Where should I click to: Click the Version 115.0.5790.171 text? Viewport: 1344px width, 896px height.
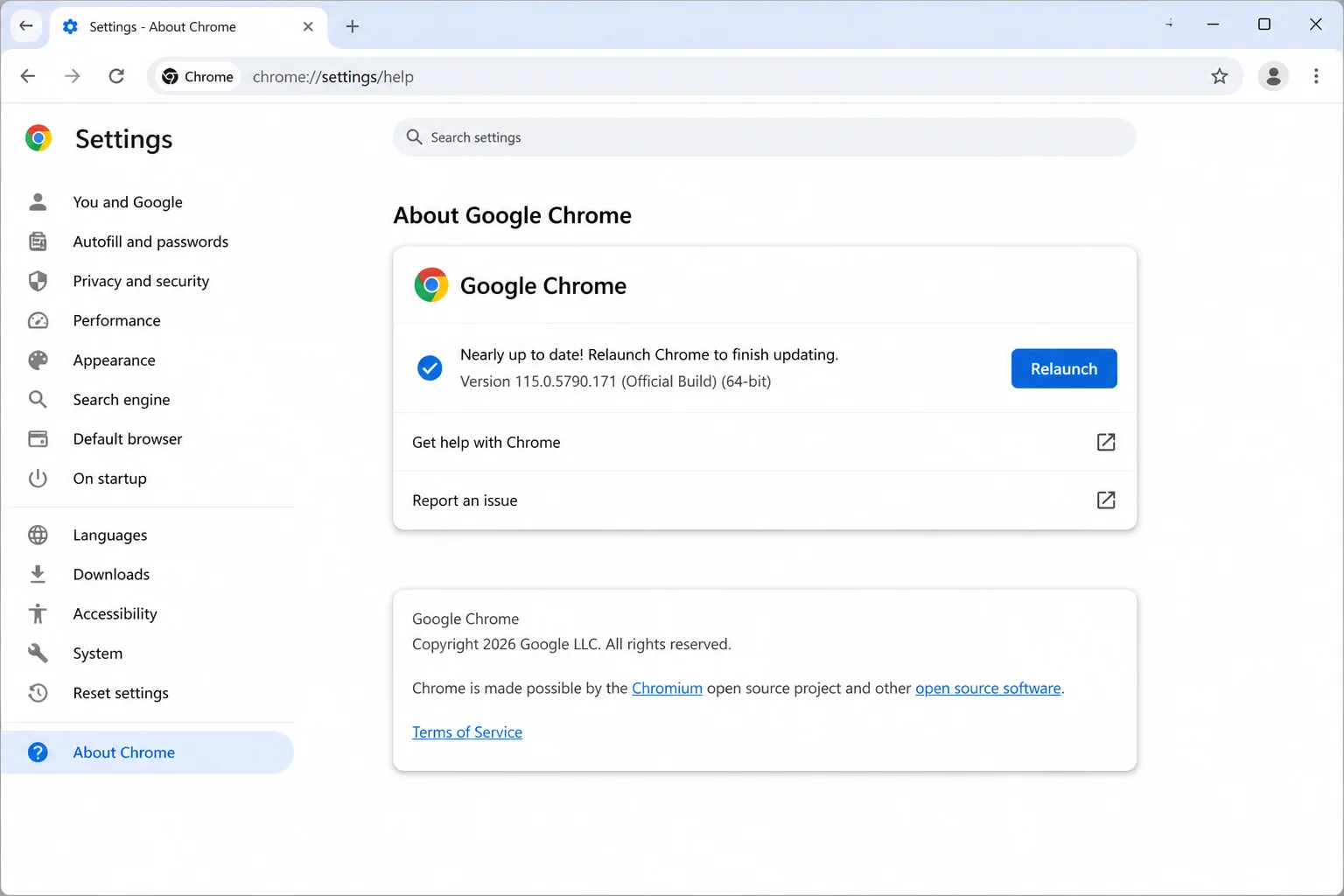(615, 381)
